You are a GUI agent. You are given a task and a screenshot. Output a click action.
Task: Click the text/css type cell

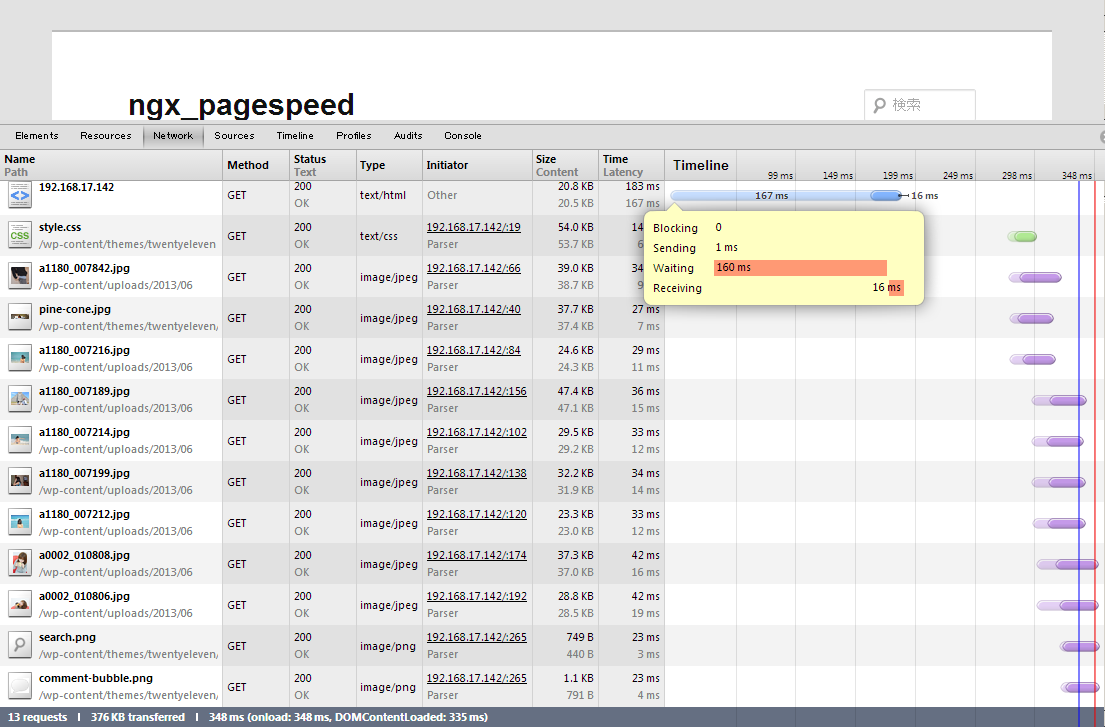378,236
